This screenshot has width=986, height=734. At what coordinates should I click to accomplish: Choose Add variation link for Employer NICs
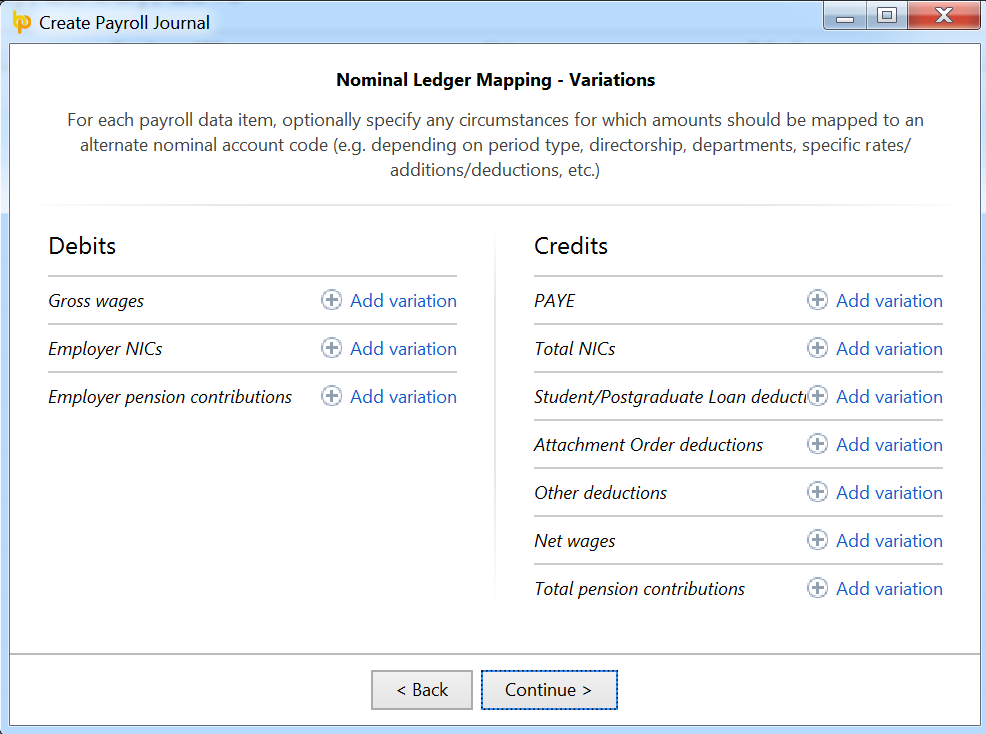403,349
